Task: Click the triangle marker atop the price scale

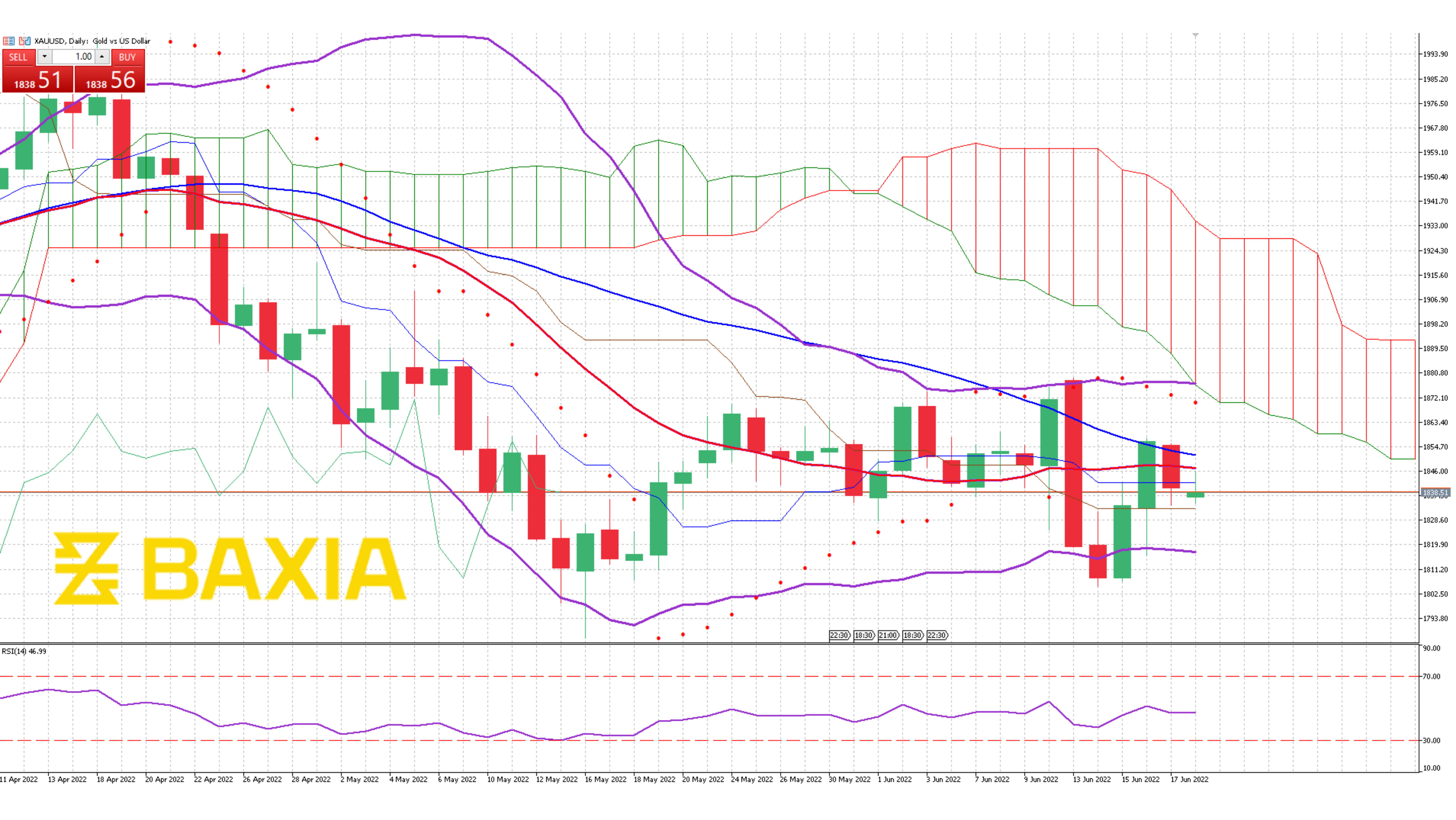Action: (1195, 35)
